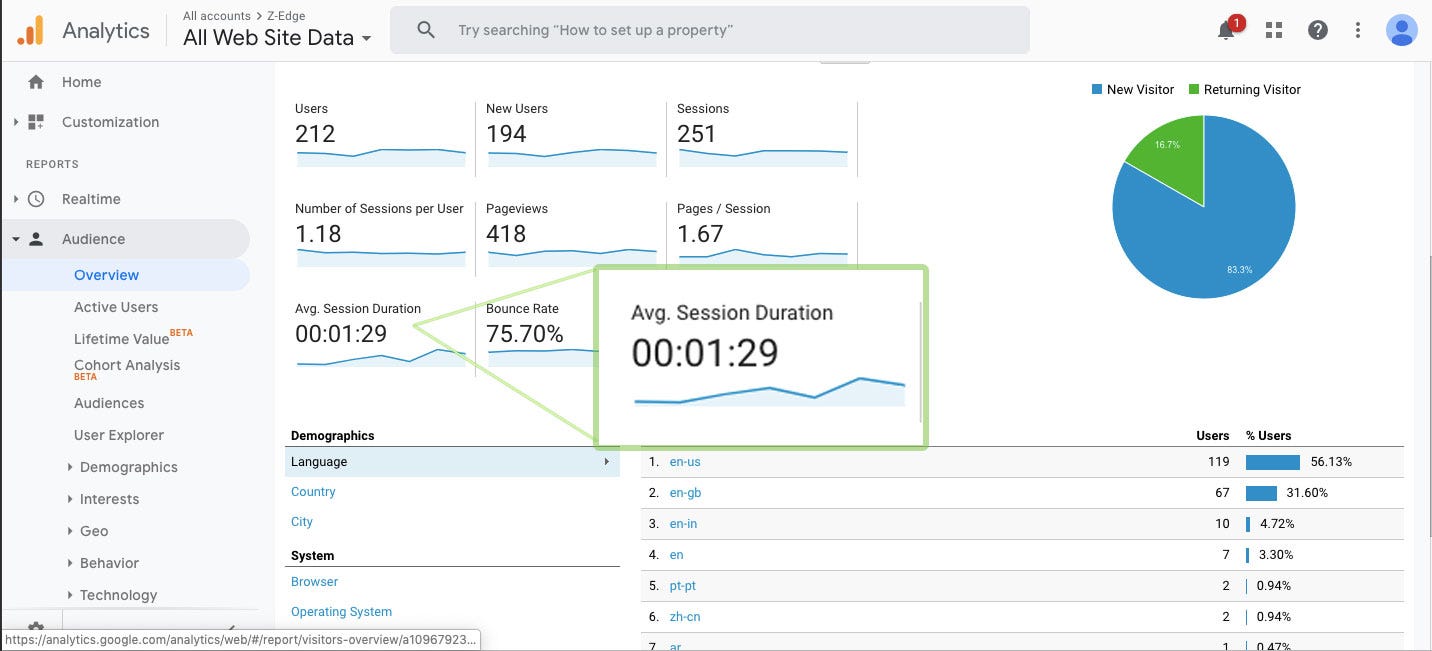Select the Language demographic row
Image resolution: width=1432 pixels, height=651 pixels.
point(452,462)
